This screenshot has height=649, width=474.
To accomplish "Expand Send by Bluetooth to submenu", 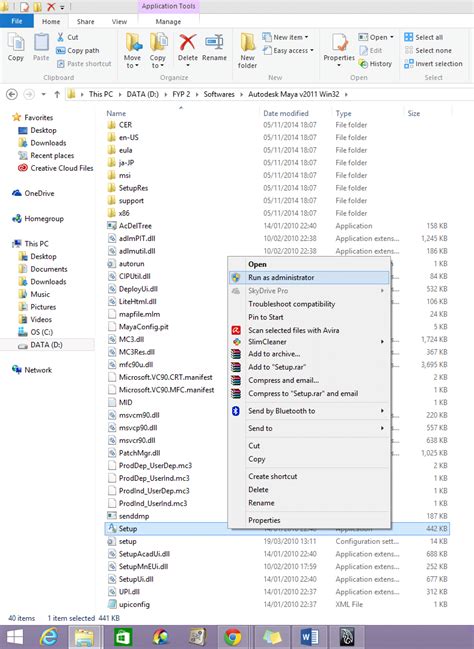I will click(382, 411).
